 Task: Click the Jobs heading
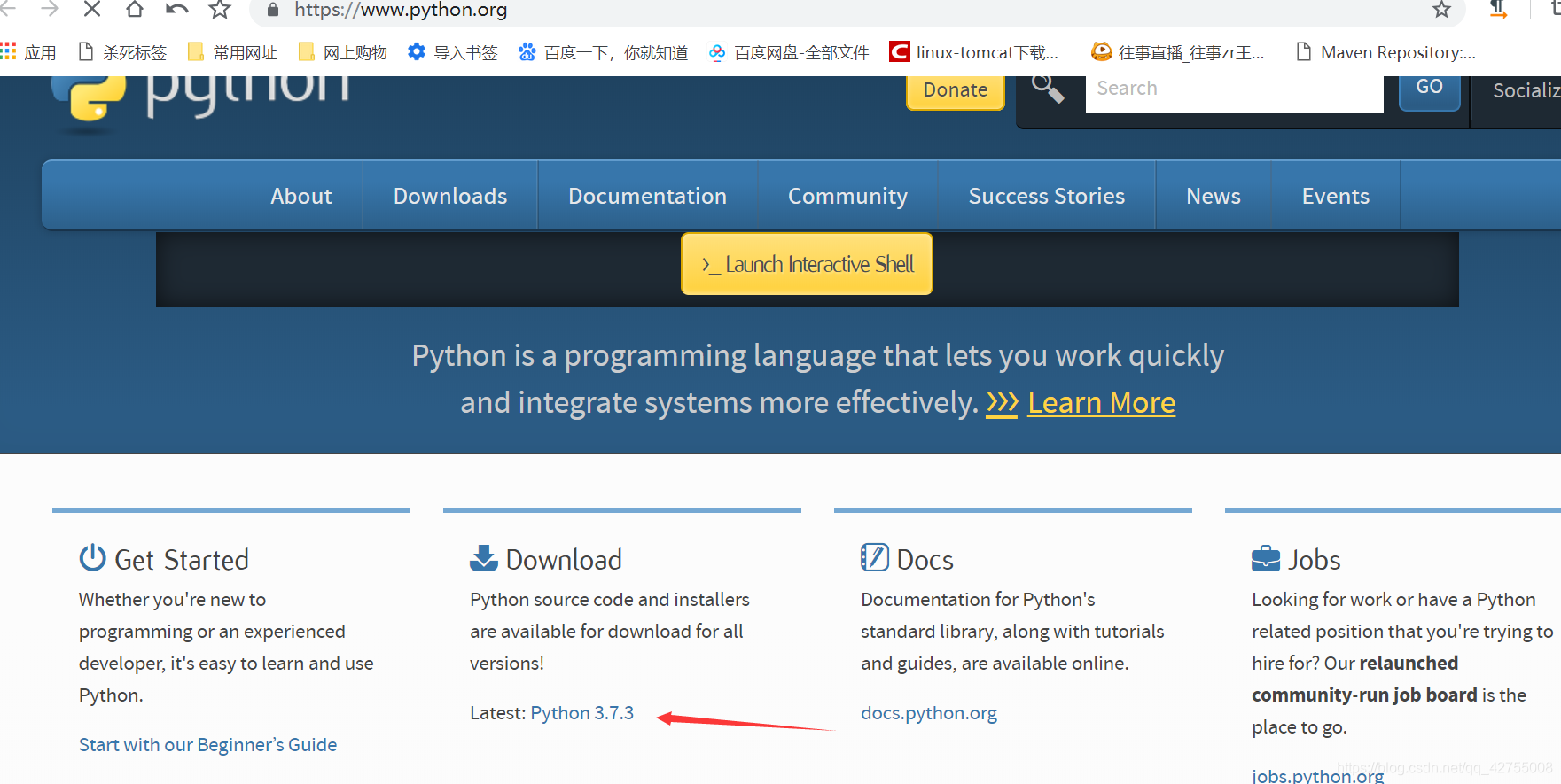coord(1315,560)
